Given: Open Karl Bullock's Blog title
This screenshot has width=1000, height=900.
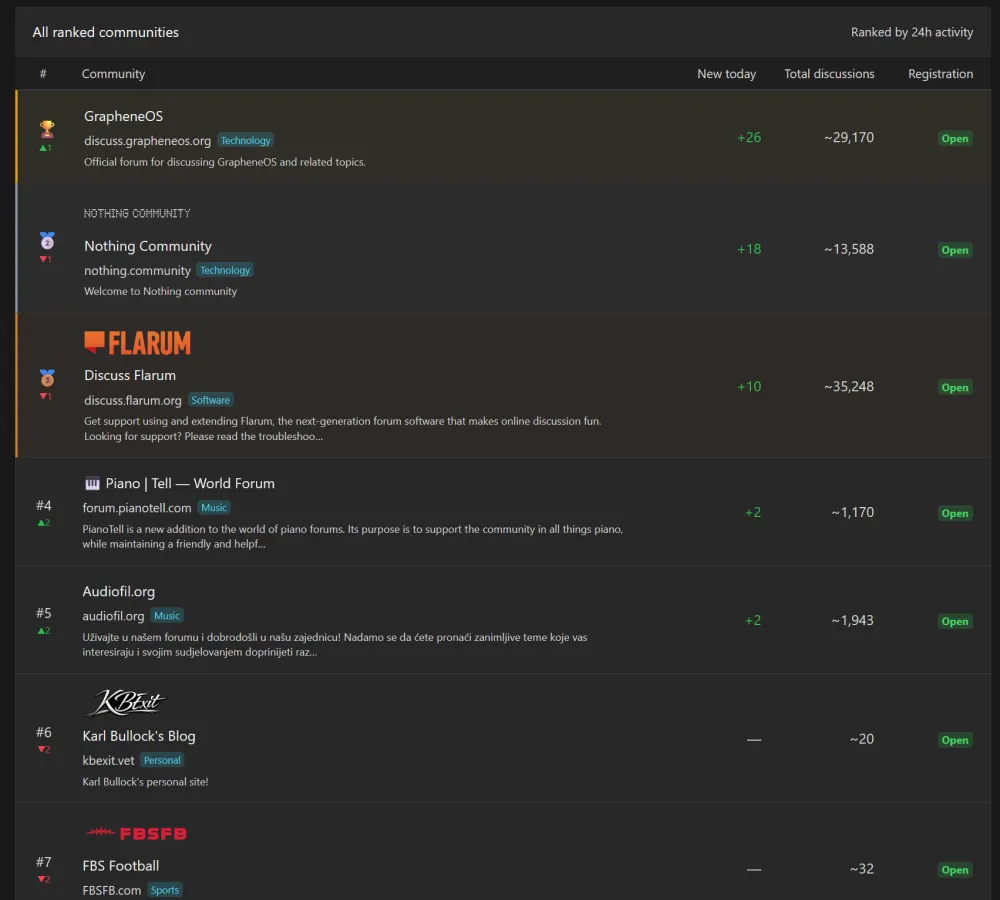Looking at the screenshot, I should tap(139, 735).
